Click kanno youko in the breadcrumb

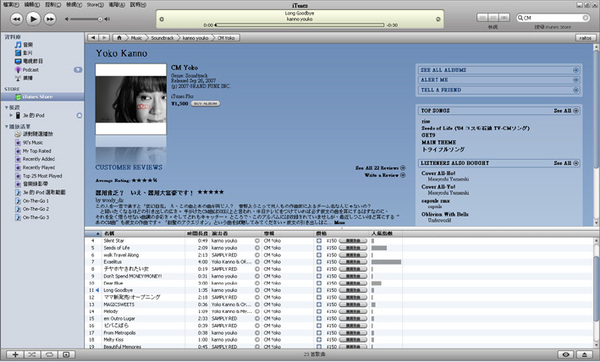click(x=195, y=38)
